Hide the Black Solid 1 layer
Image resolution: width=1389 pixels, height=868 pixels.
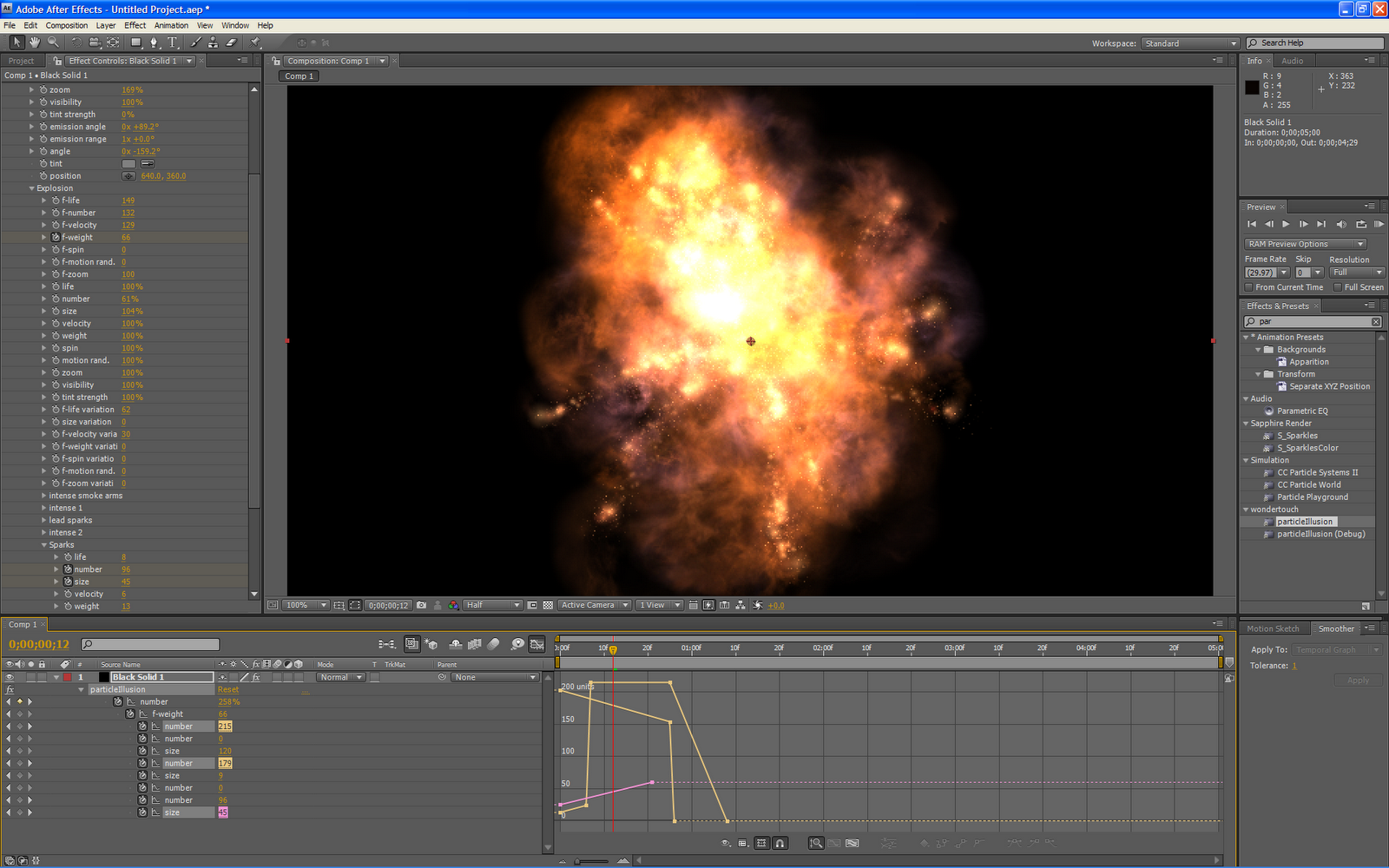10,676
